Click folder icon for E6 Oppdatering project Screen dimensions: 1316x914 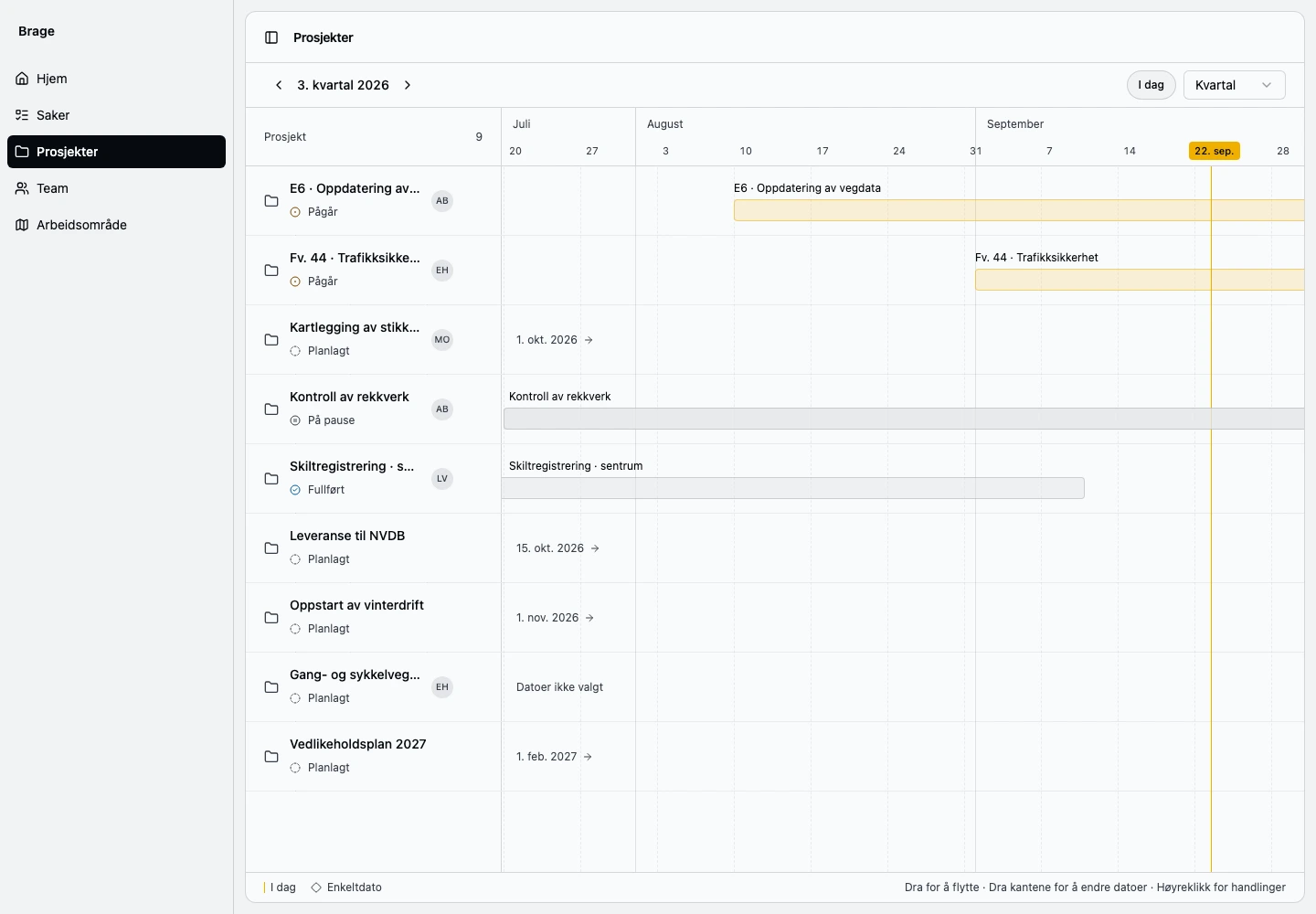click(271, 201)
